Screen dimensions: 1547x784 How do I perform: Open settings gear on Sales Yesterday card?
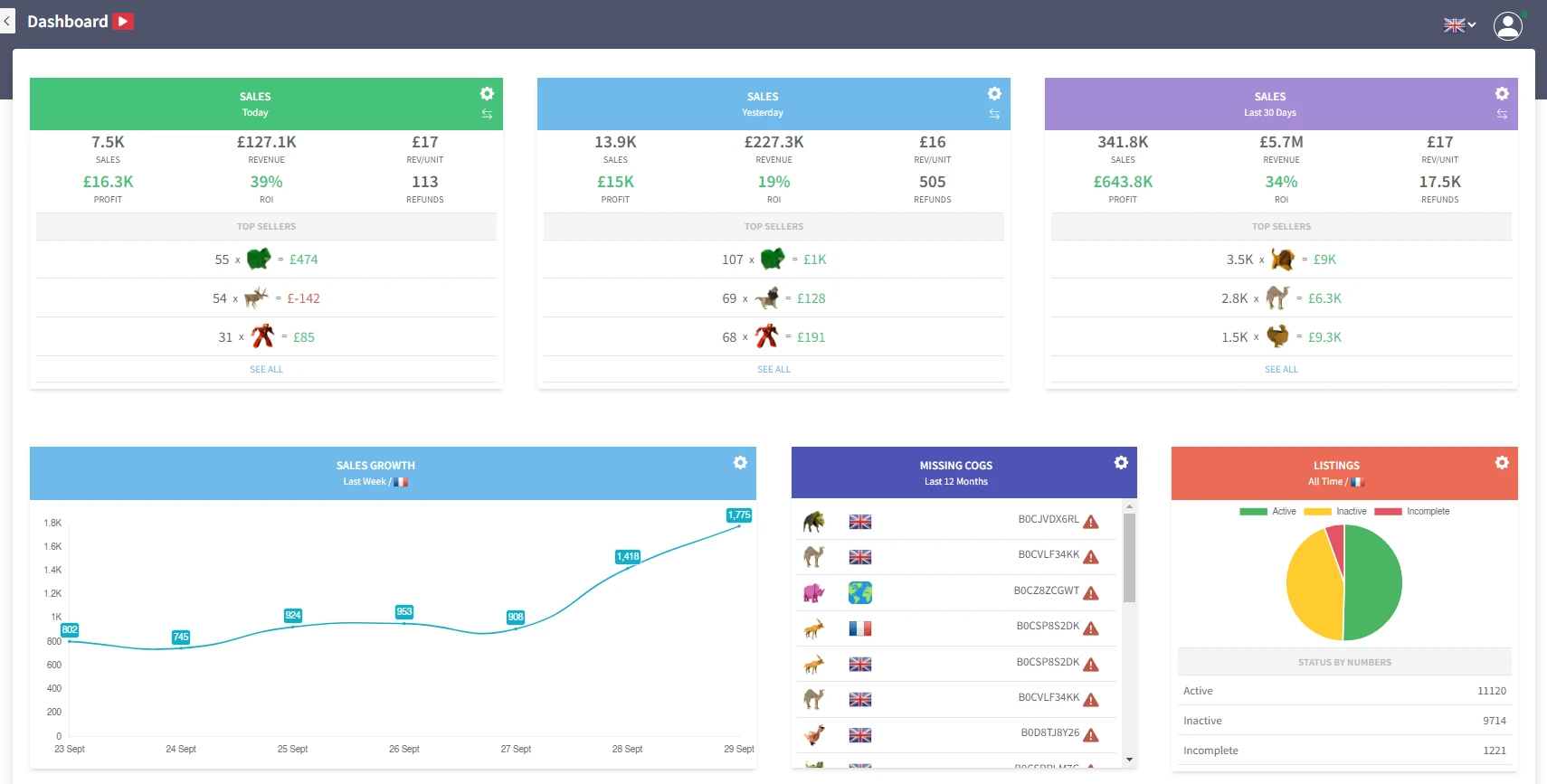click(x=994, y=93)
